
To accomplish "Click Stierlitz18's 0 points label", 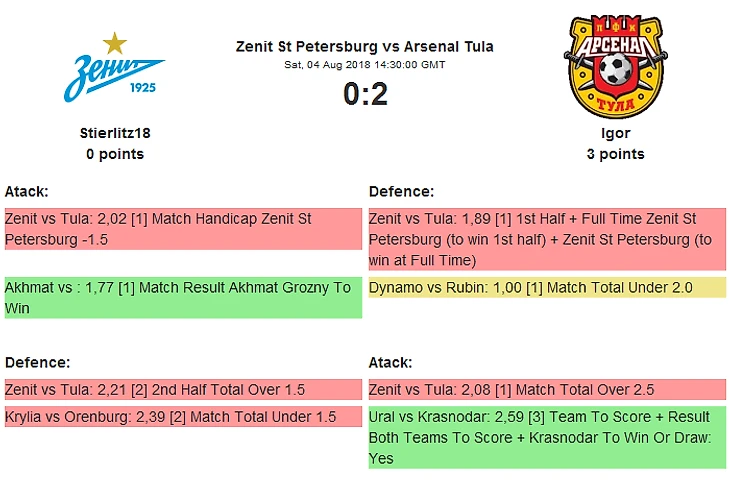I will [115, 154].
